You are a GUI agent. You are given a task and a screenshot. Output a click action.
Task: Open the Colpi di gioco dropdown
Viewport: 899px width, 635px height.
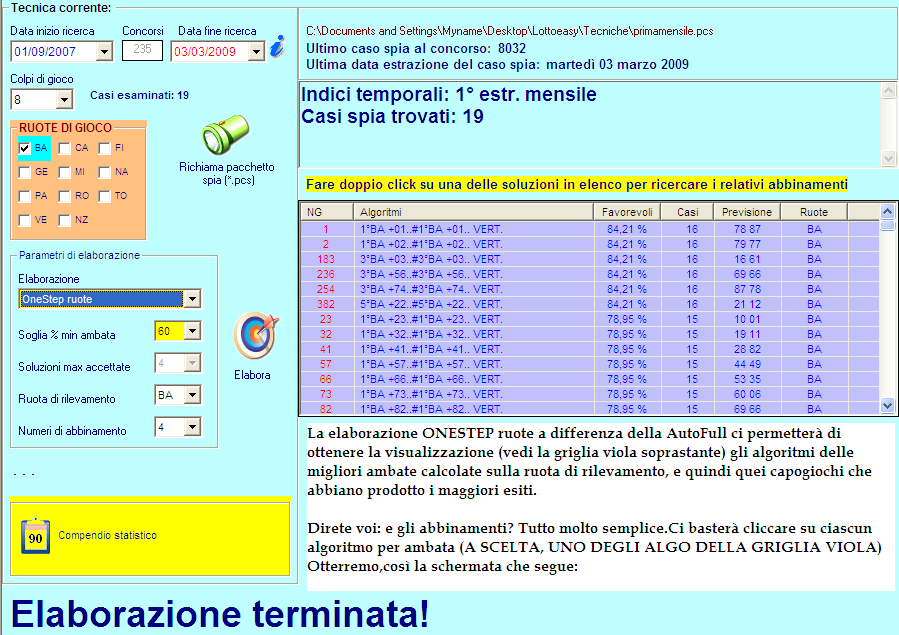[x=64, y=100]
